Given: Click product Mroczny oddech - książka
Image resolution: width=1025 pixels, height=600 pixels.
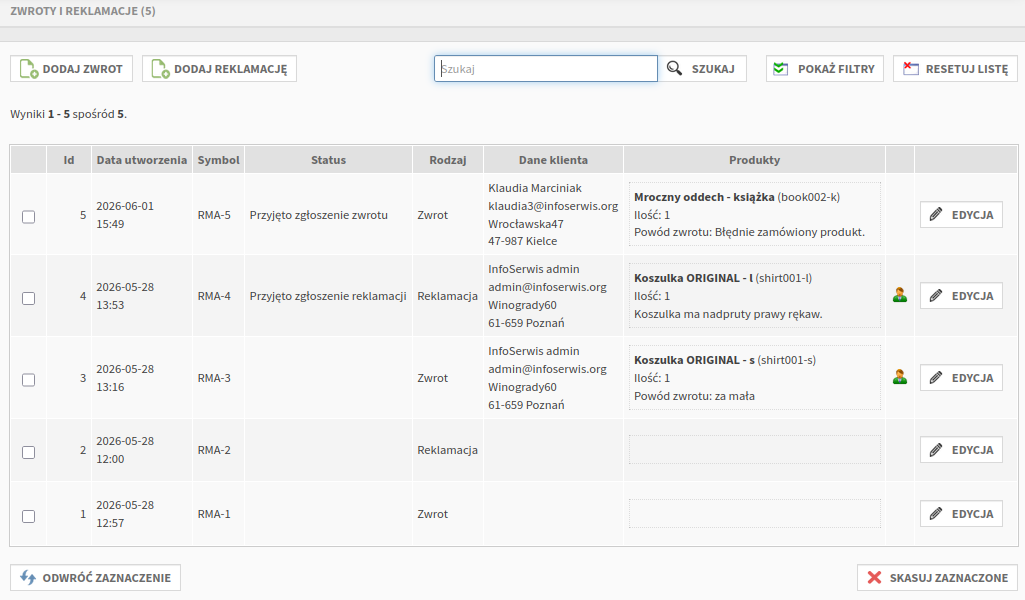Looking at the screenshot, I should click(704, 197).
